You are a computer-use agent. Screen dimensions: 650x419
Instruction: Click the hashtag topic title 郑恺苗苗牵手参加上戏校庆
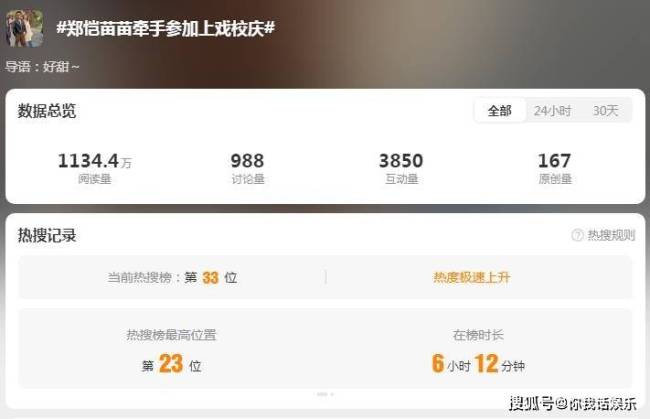[165, 29]
